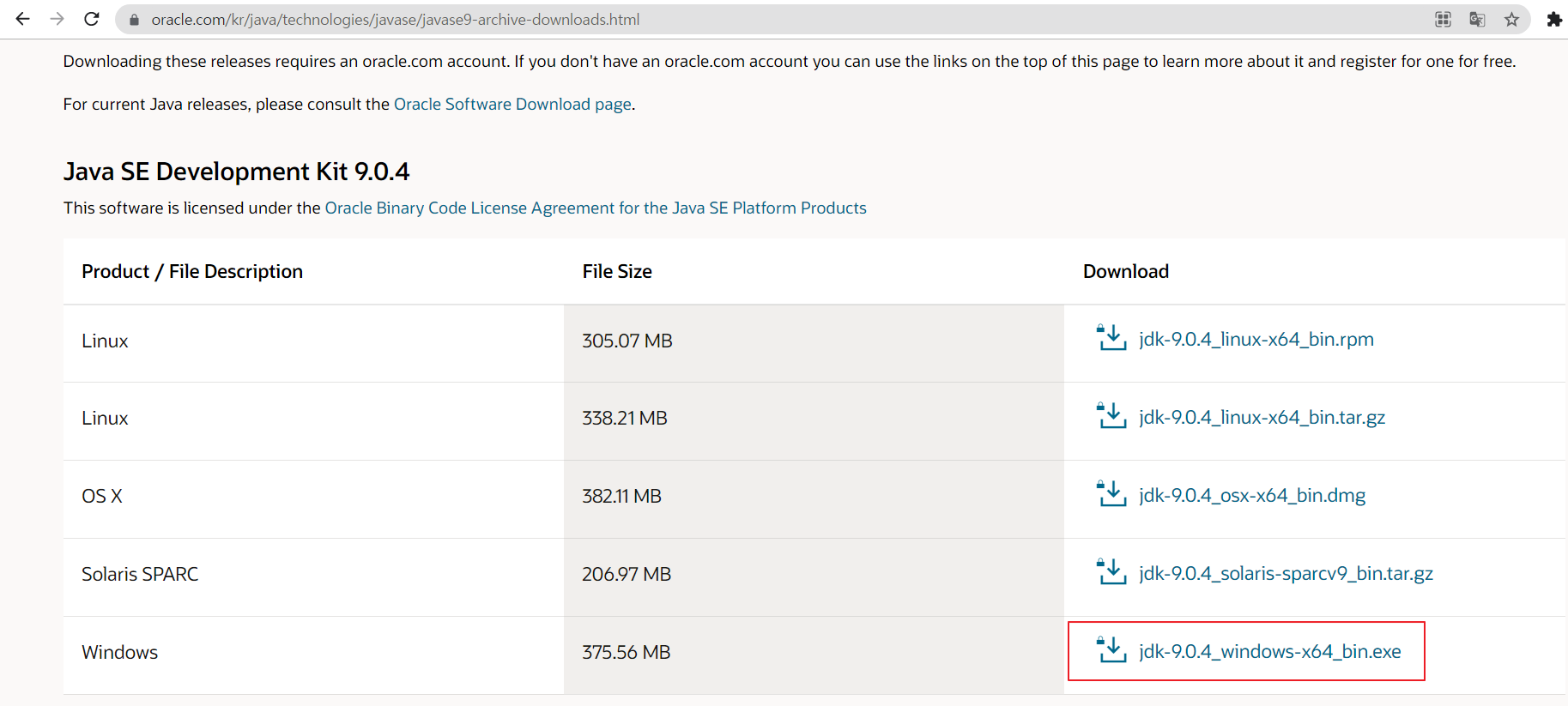Download jdk-9.0.4_linux-x64_bin.rpm
The image size is (1568, 706).
[x=1256, y=339]
